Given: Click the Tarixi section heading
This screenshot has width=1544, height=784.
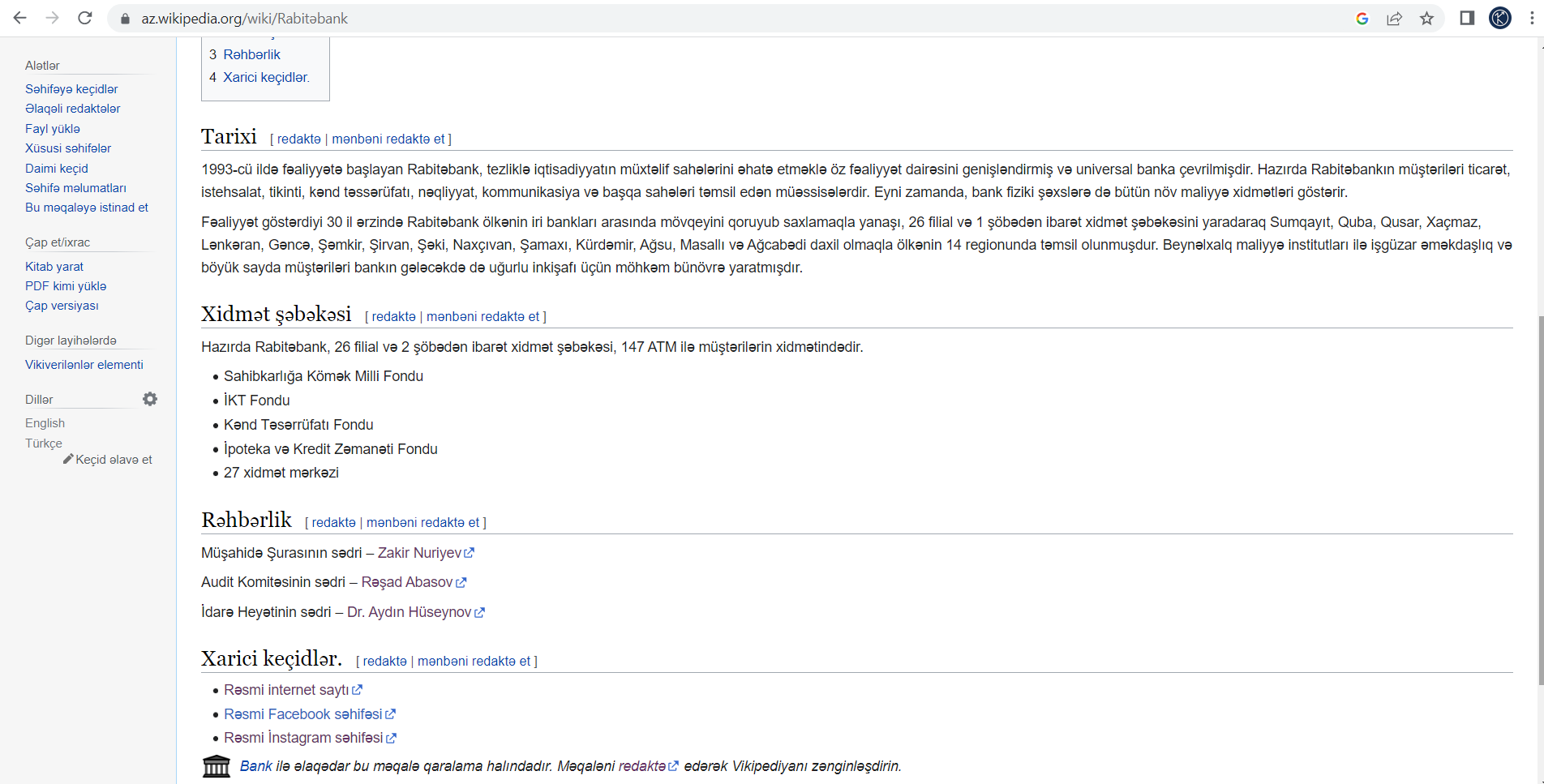Looking at the screenshot, I should 229,136.
